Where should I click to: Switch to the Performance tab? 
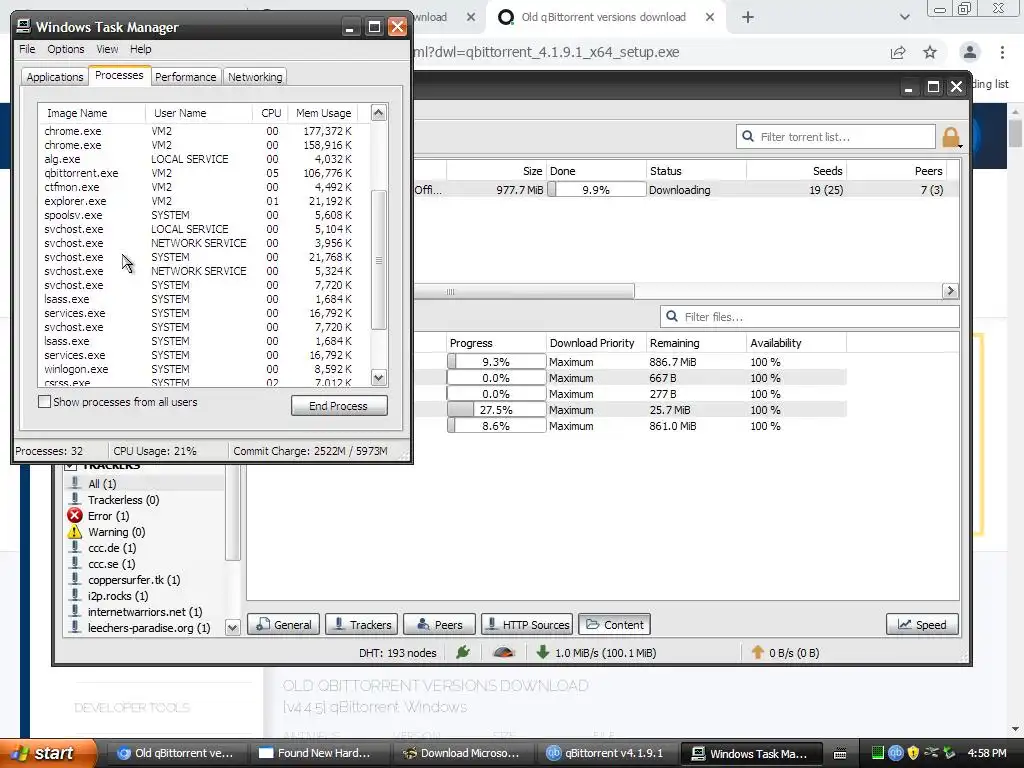coord(185,76)
